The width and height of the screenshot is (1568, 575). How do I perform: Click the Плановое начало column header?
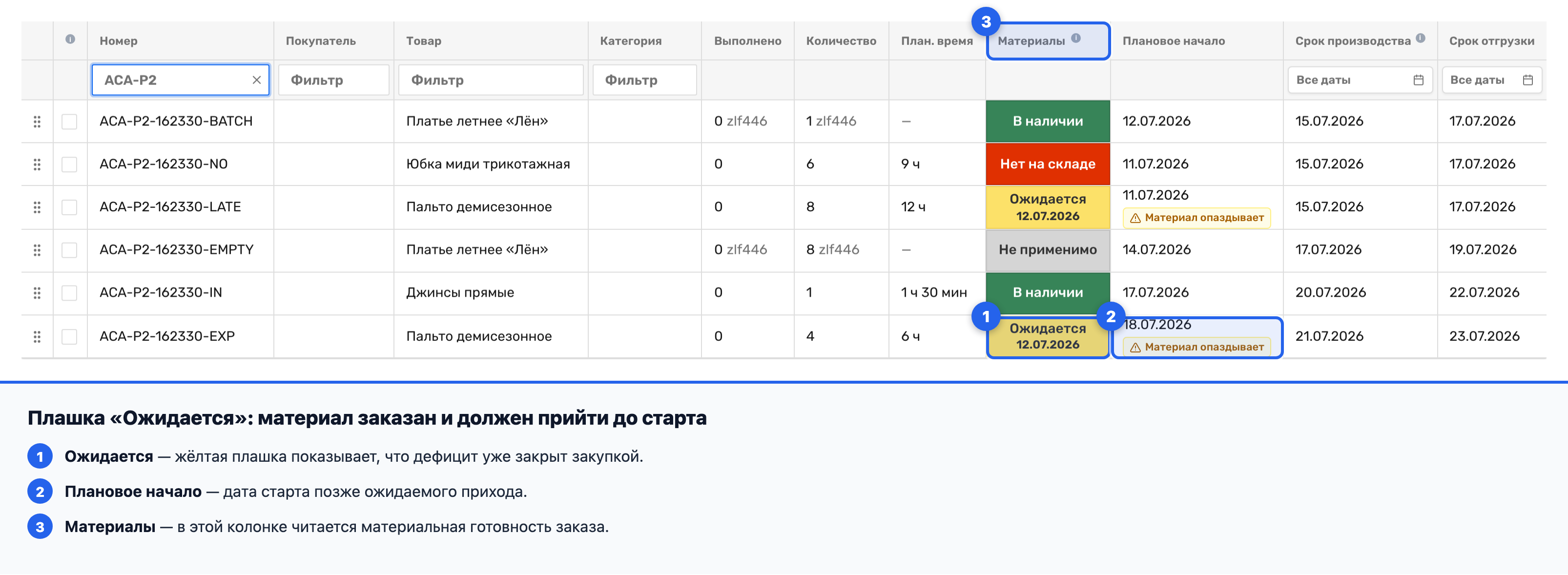[x=1174, y=41]
